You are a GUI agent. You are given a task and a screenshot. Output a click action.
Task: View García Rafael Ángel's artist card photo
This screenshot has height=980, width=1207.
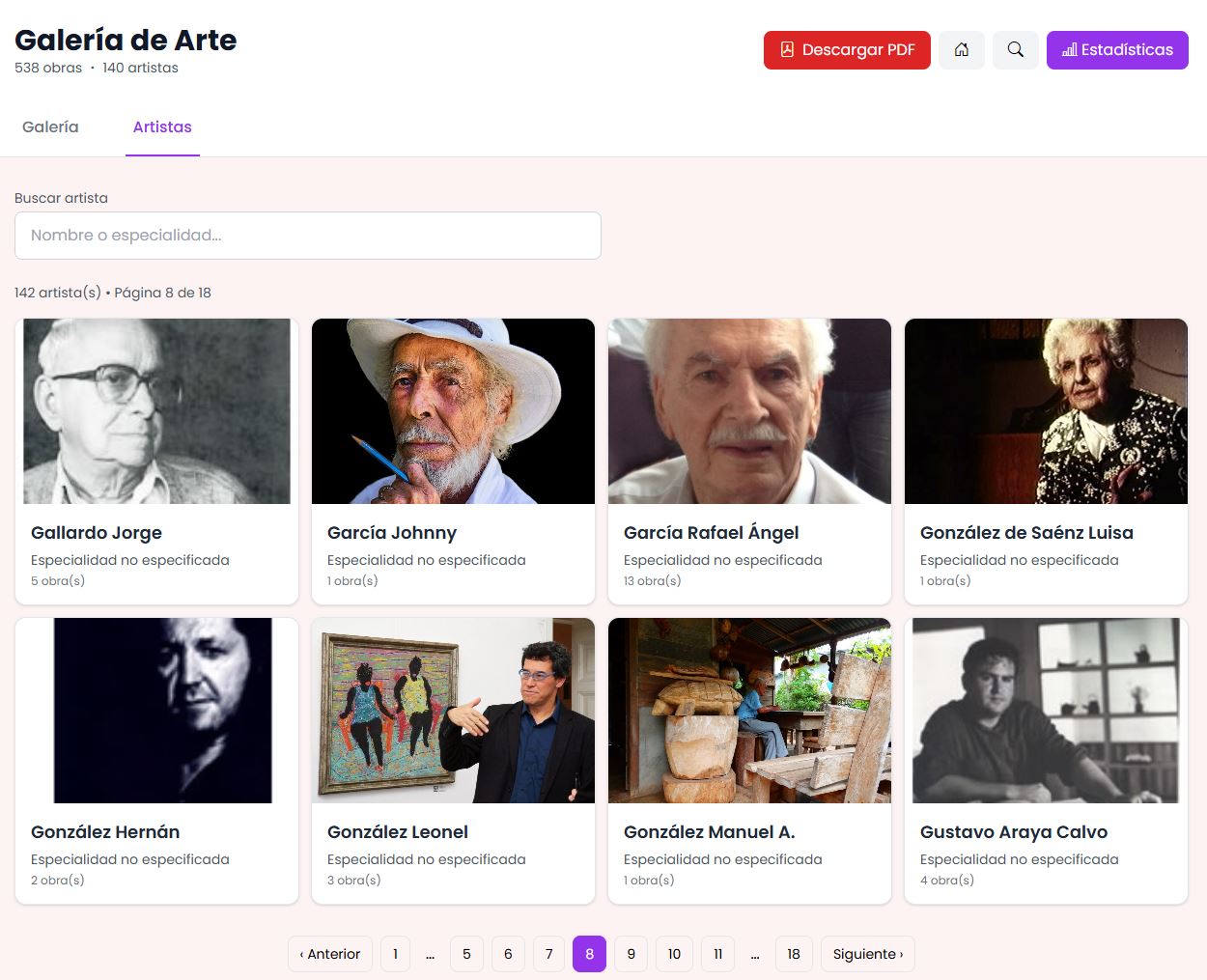749,411
